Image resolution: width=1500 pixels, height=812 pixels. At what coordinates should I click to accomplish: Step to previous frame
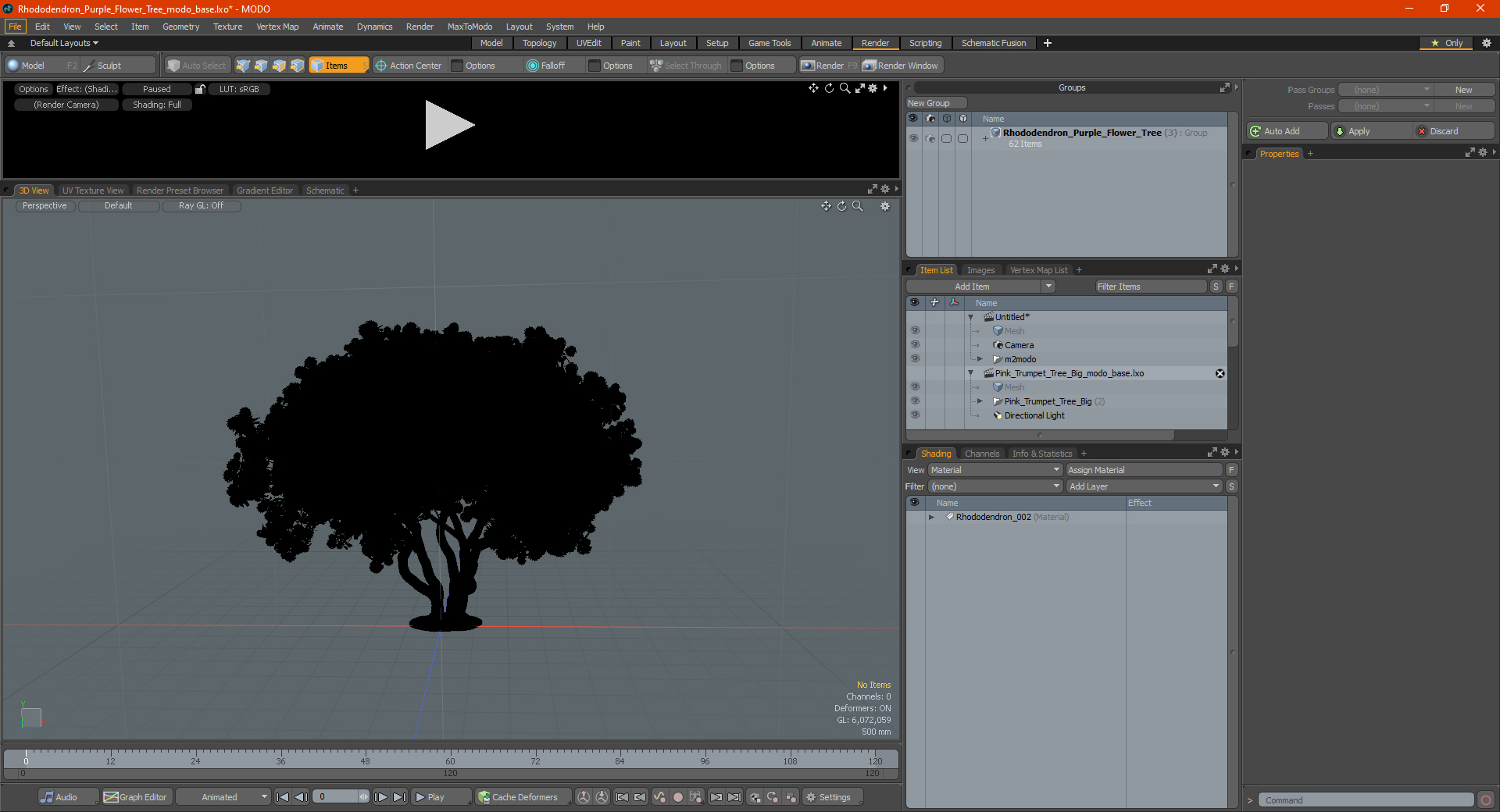pos(301,797)
